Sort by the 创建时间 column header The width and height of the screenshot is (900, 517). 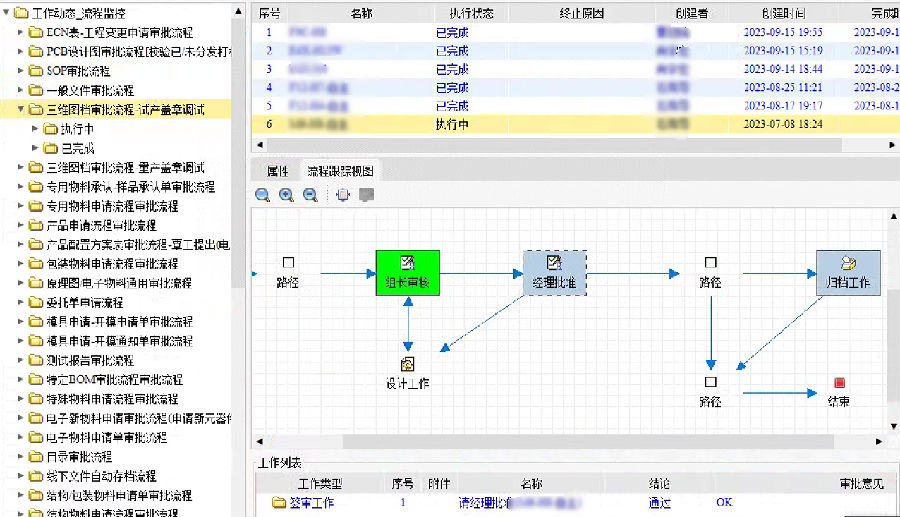(783, 13)
